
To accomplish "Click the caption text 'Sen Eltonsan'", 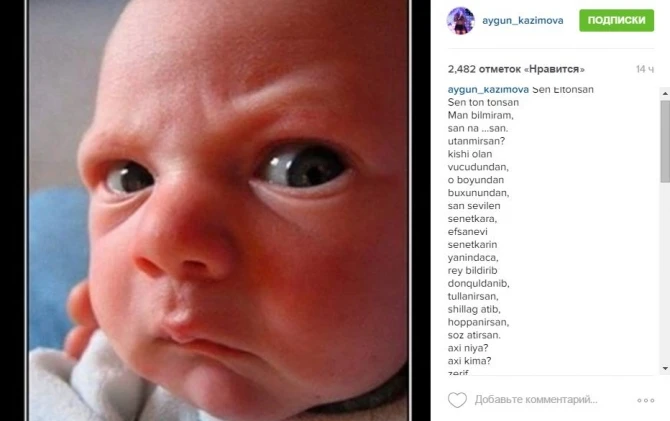I will click(563, 89).
